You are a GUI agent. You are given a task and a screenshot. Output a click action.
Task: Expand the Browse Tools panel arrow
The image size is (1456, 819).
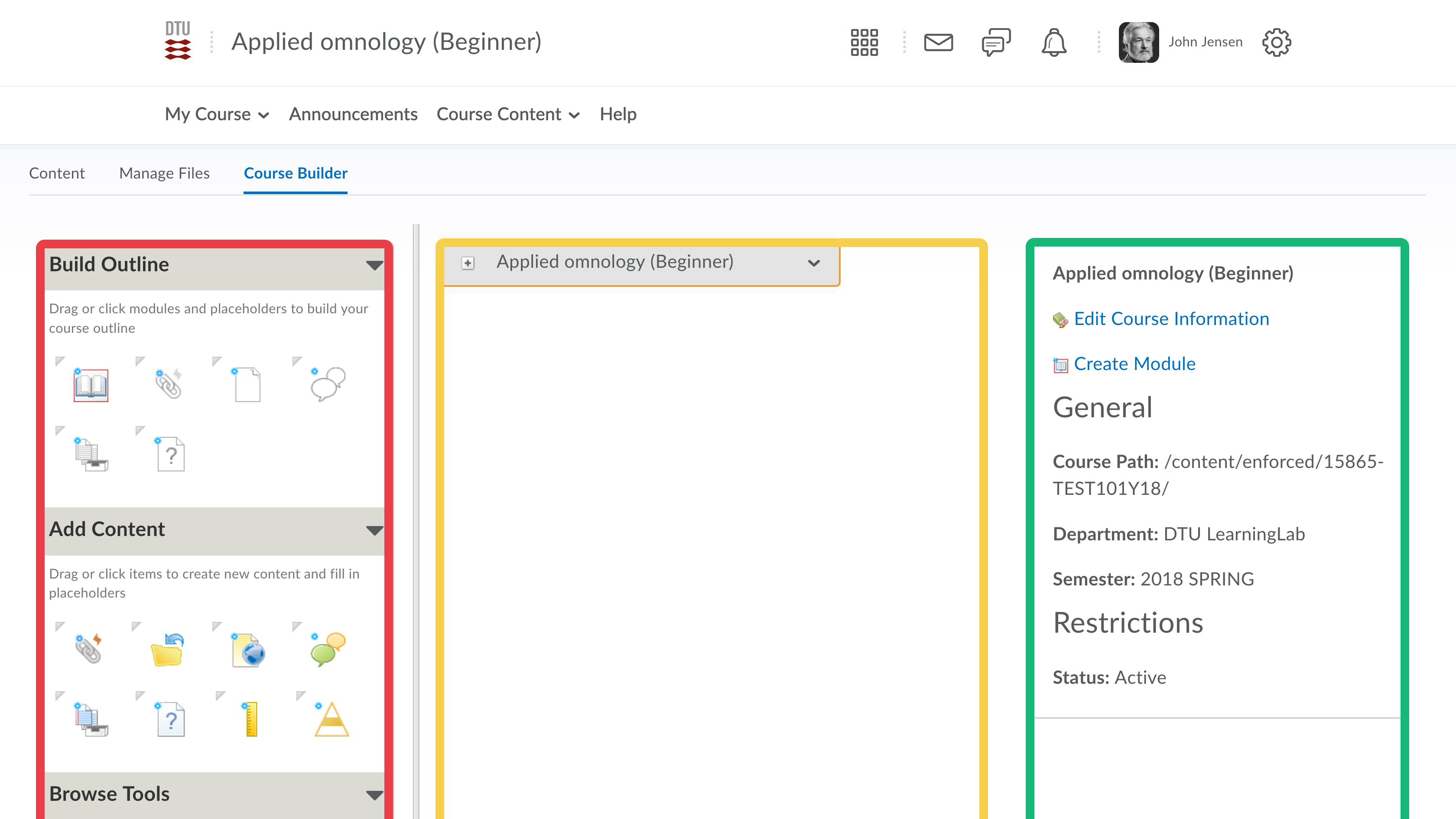[x=374, y=795]
